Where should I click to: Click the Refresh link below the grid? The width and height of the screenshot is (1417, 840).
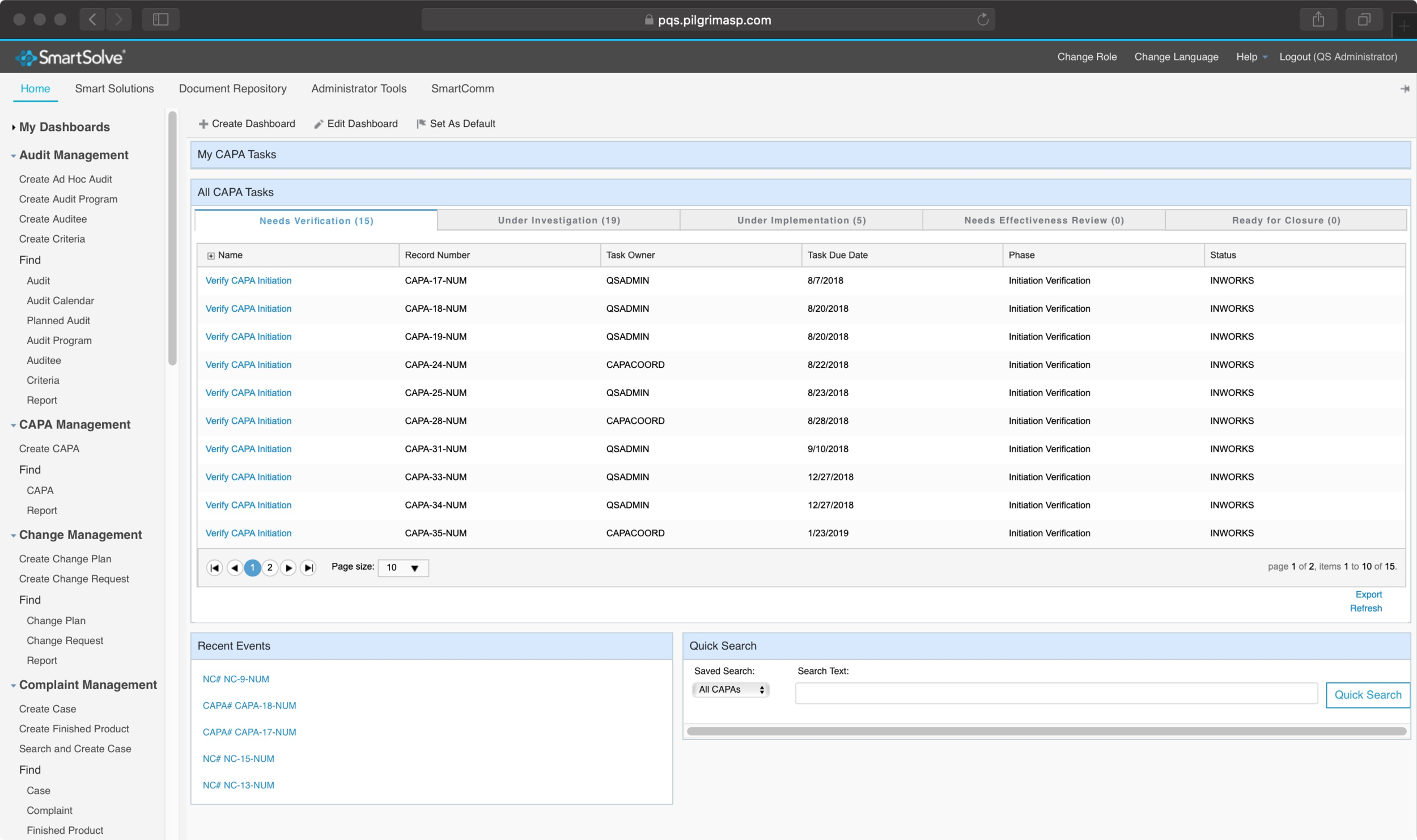pos(1365,609)
